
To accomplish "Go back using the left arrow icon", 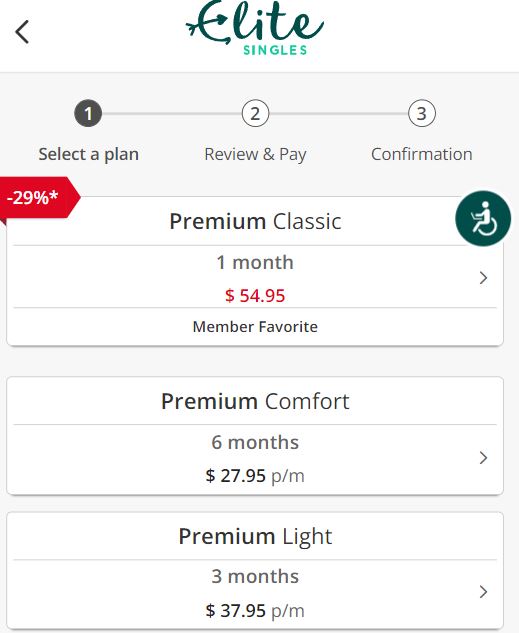I will pos(22,32).
